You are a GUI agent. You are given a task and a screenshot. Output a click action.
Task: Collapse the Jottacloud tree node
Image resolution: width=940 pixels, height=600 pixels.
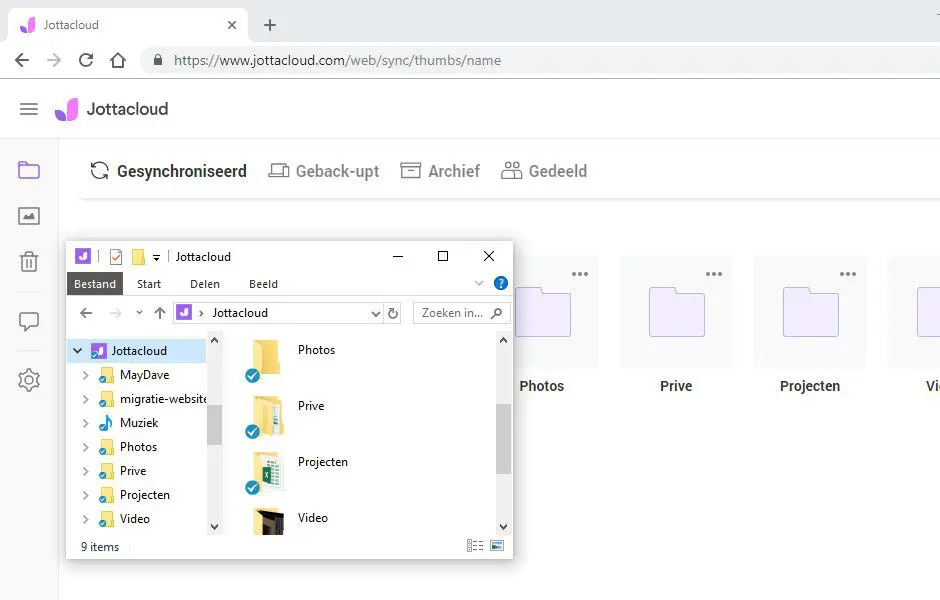click(x=77, y=351)
